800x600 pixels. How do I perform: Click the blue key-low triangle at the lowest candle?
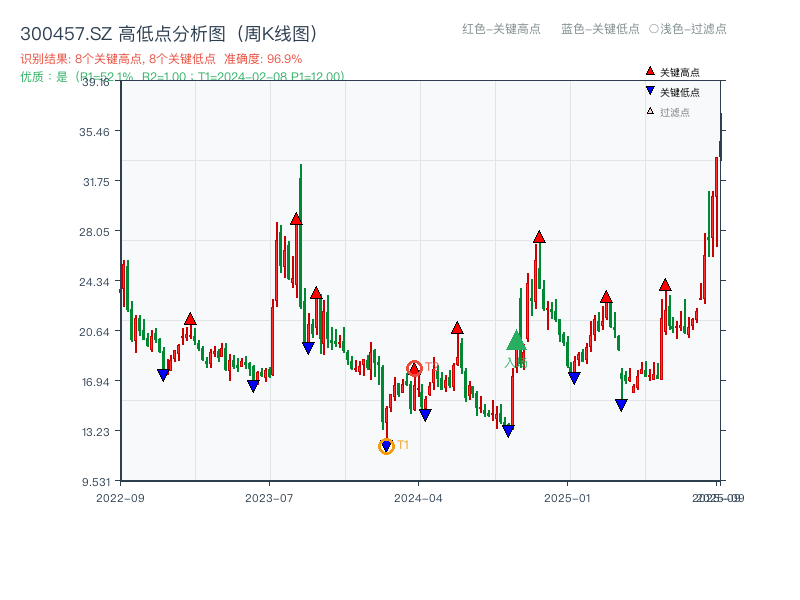pyautogui.click(x=386, y=444)
